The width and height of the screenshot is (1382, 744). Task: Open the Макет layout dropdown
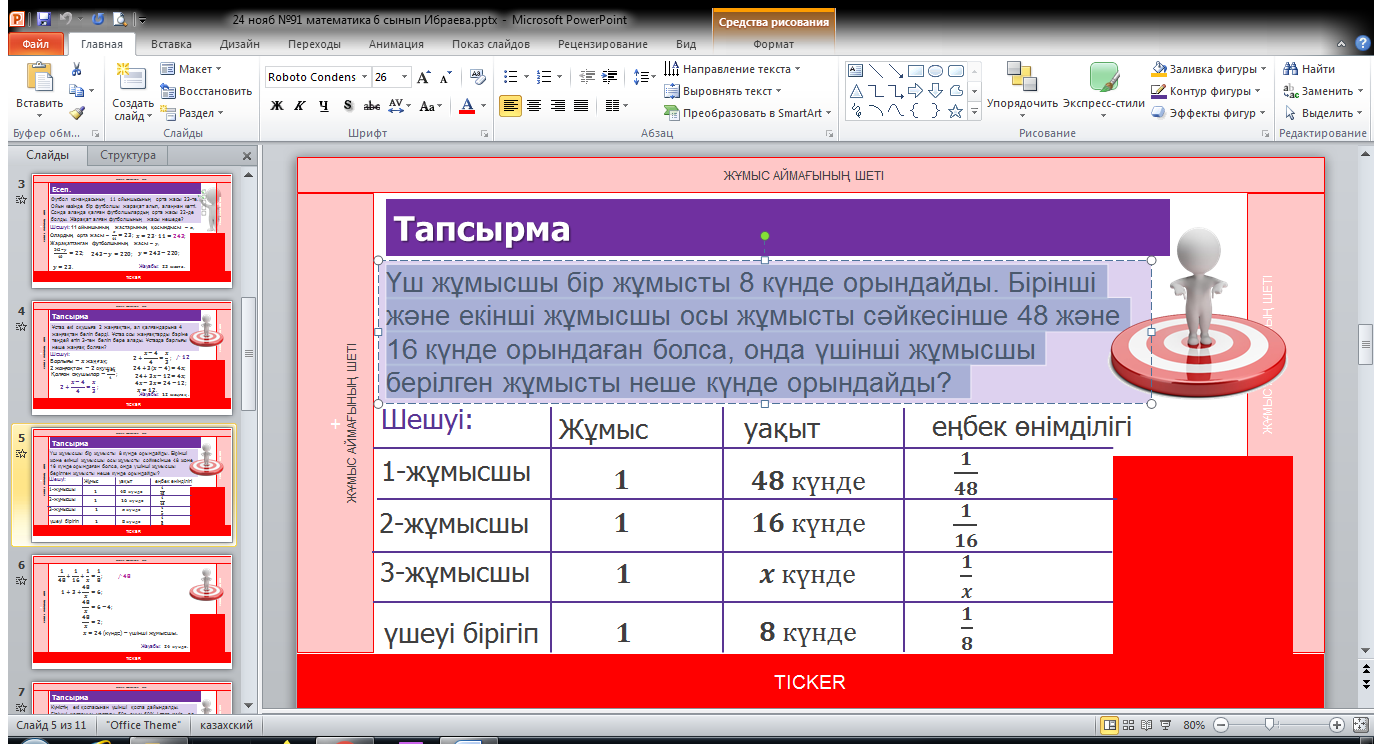click(x=191, y=69)
